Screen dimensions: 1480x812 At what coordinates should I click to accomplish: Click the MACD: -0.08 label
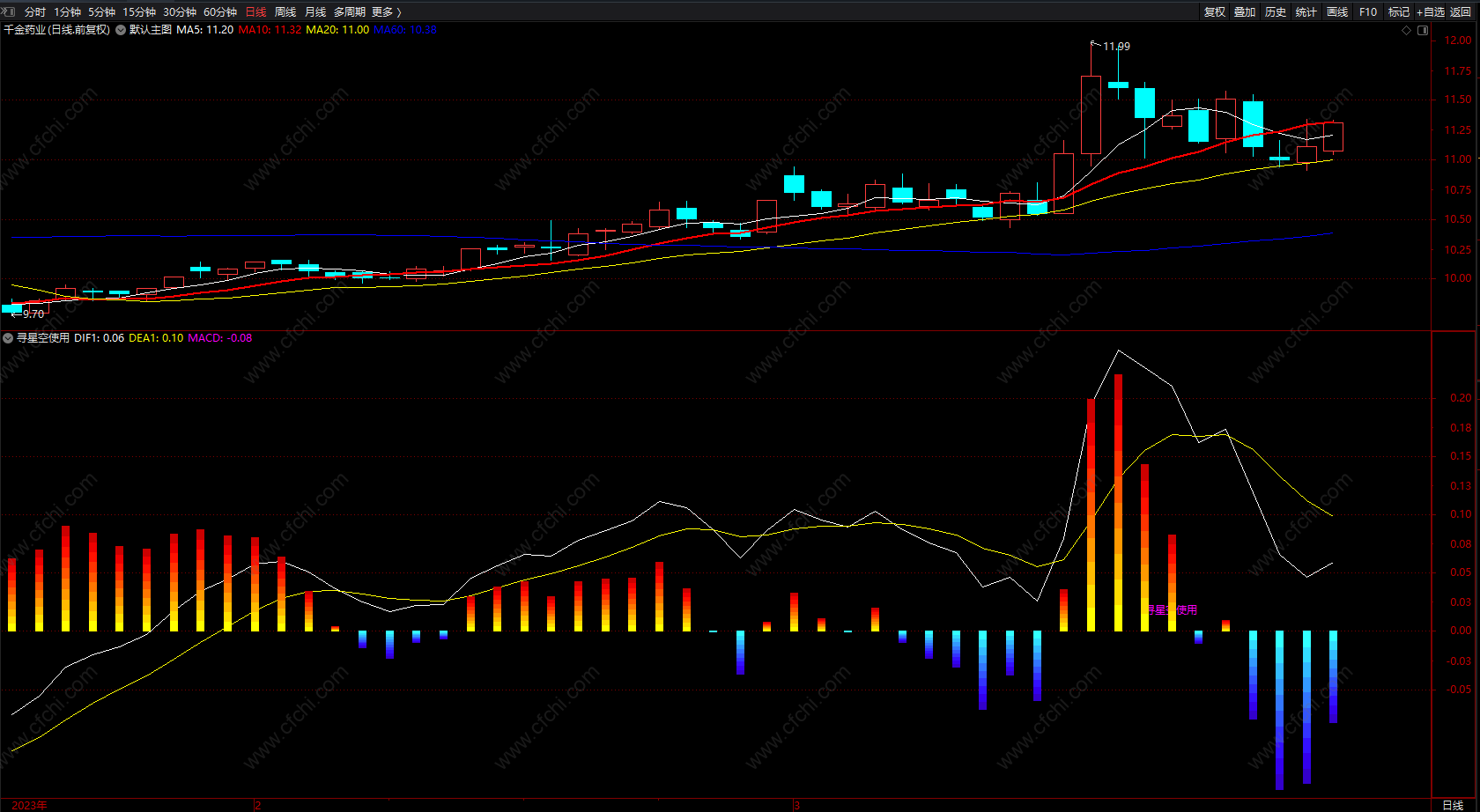(x=220, y=338)
